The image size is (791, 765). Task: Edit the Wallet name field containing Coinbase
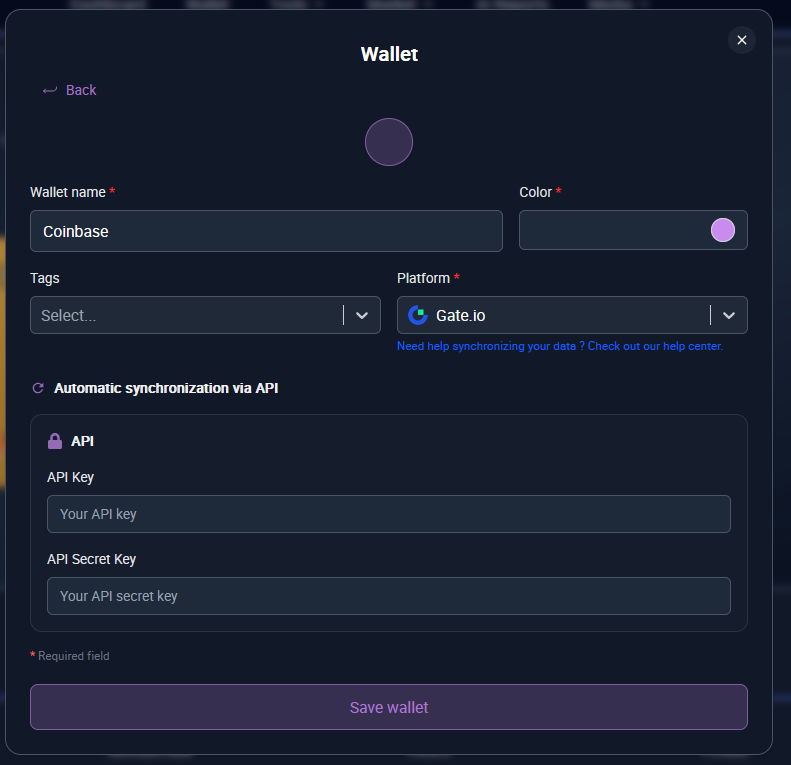pyautogui.click(x=266, y=231)
